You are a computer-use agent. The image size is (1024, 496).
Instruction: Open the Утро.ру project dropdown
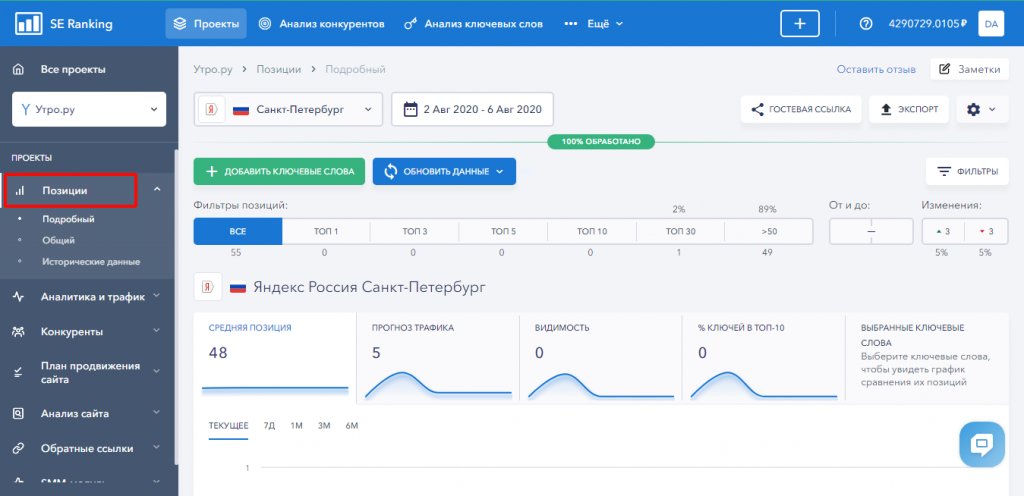pyautogui.click(x=88, y=109)
